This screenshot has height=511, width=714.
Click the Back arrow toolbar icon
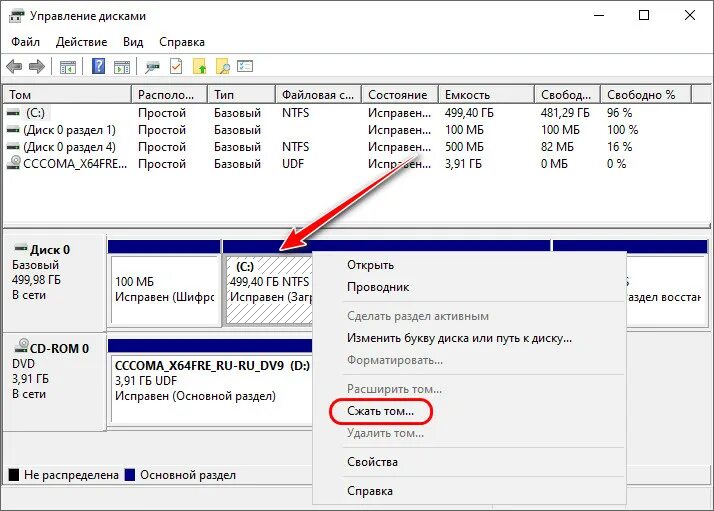(14, 66)
